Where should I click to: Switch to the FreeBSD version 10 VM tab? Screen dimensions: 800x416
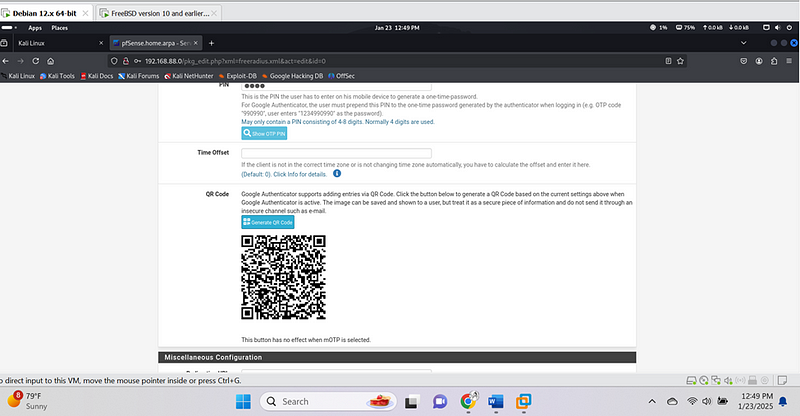pyautogui.click(x=159, y=13)
